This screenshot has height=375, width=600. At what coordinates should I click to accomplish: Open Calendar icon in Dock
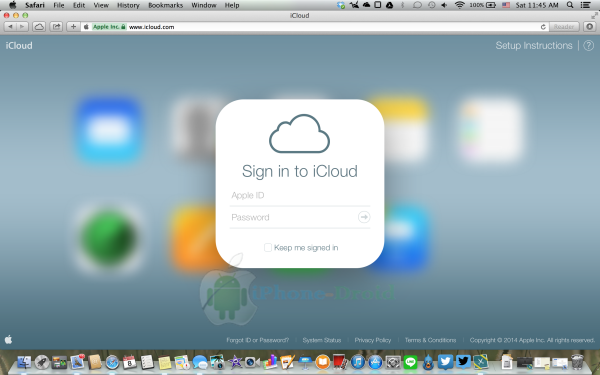[x=129, y=362]
